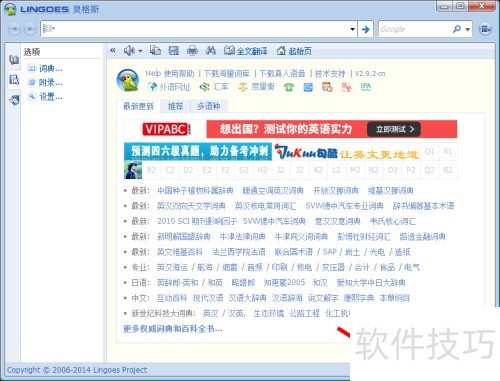Screen dimensions: 500x381
Task: Open 更多权威词典和百科全书... link
Action: (173, 329)
